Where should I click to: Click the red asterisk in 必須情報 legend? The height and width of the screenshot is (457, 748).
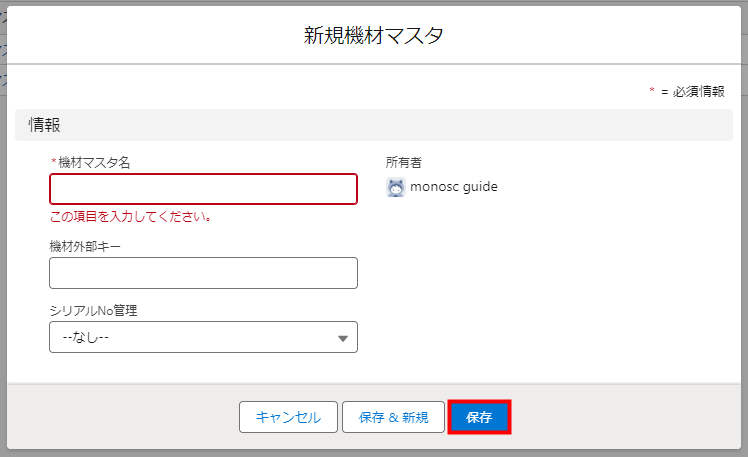click(x=652, y=91)
